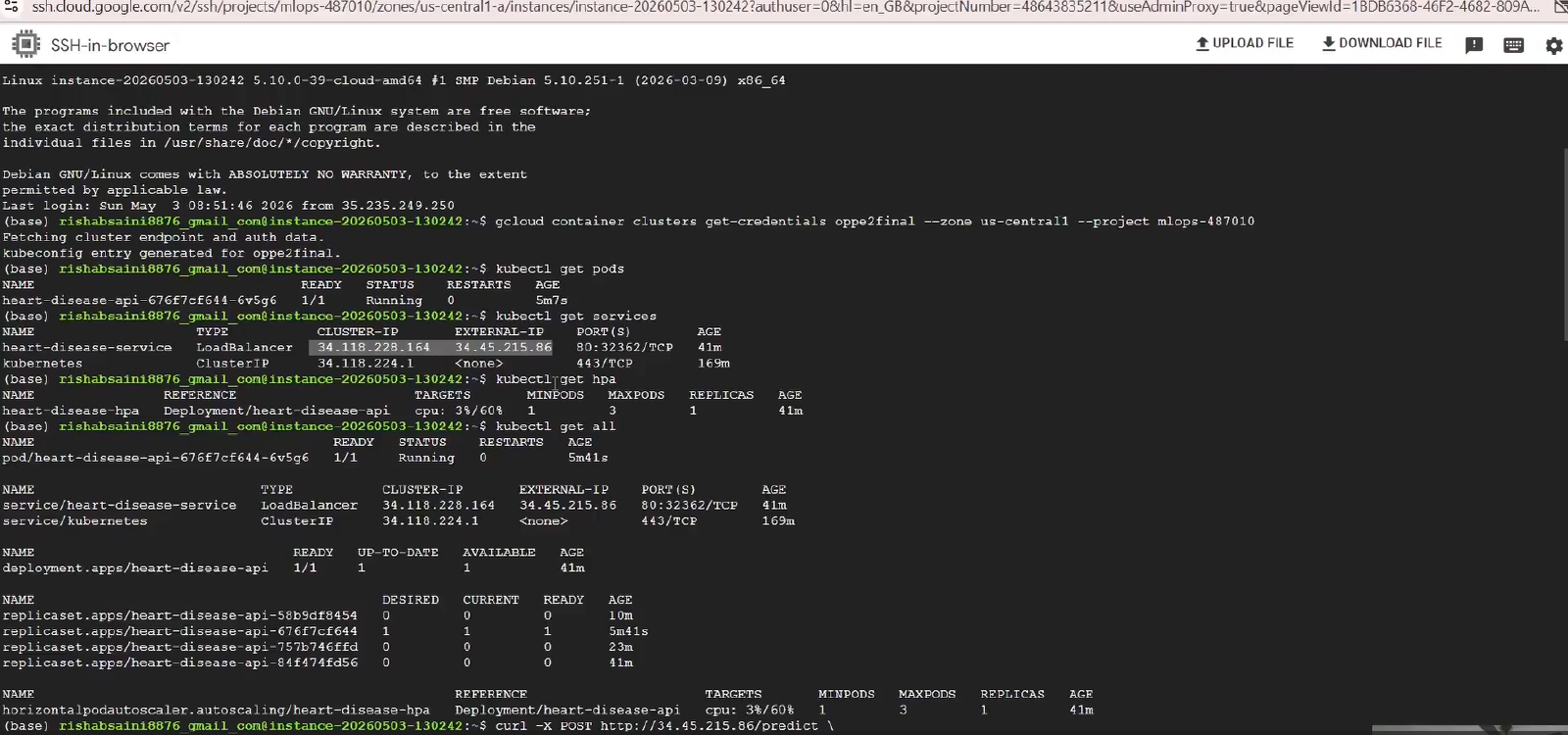
Task: Click the '80:32362/TCP' port in services output
Action: 624,347
